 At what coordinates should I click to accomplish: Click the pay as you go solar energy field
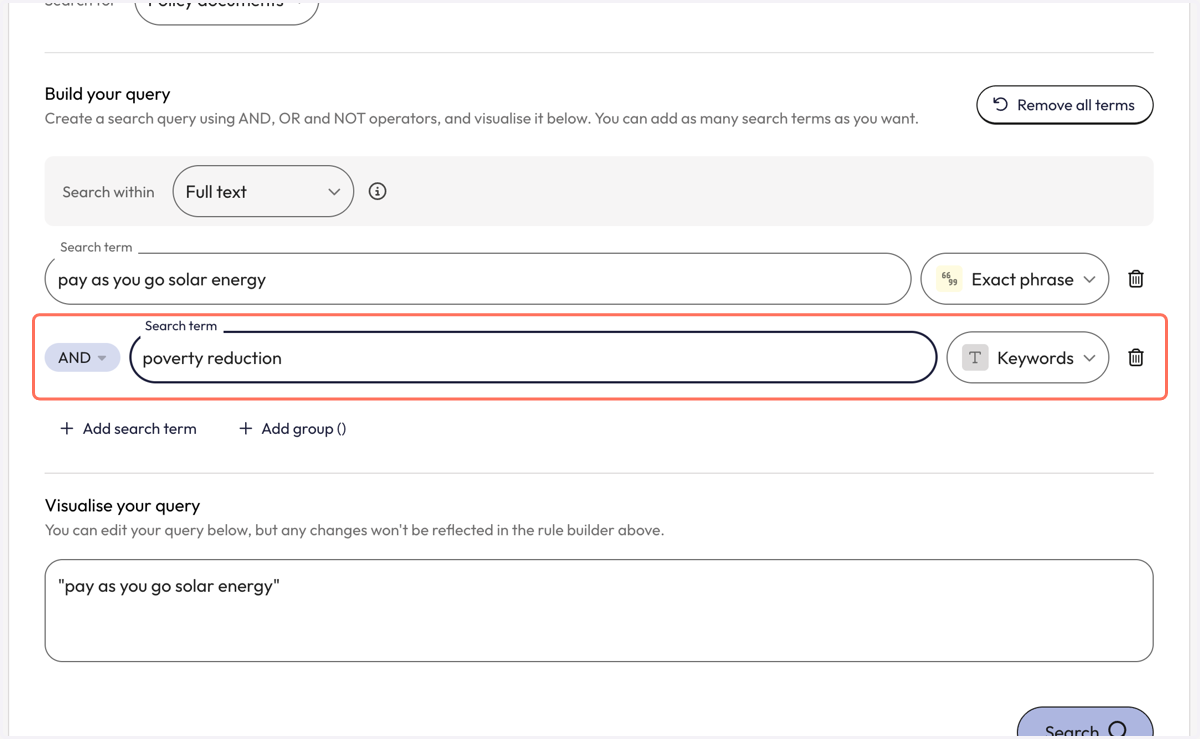tap(478, 279)
